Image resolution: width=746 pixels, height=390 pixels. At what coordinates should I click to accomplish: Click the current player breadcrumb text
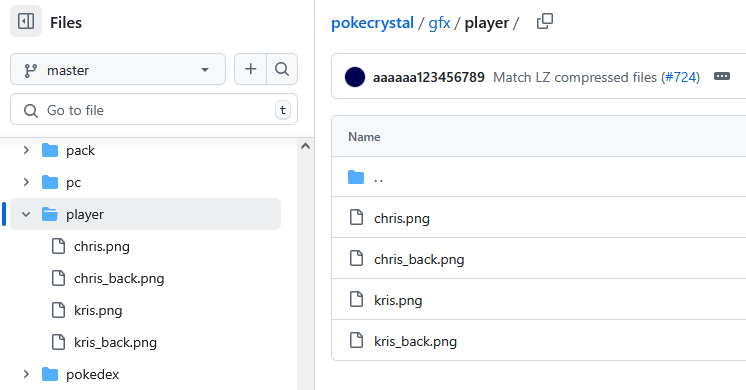487,23
